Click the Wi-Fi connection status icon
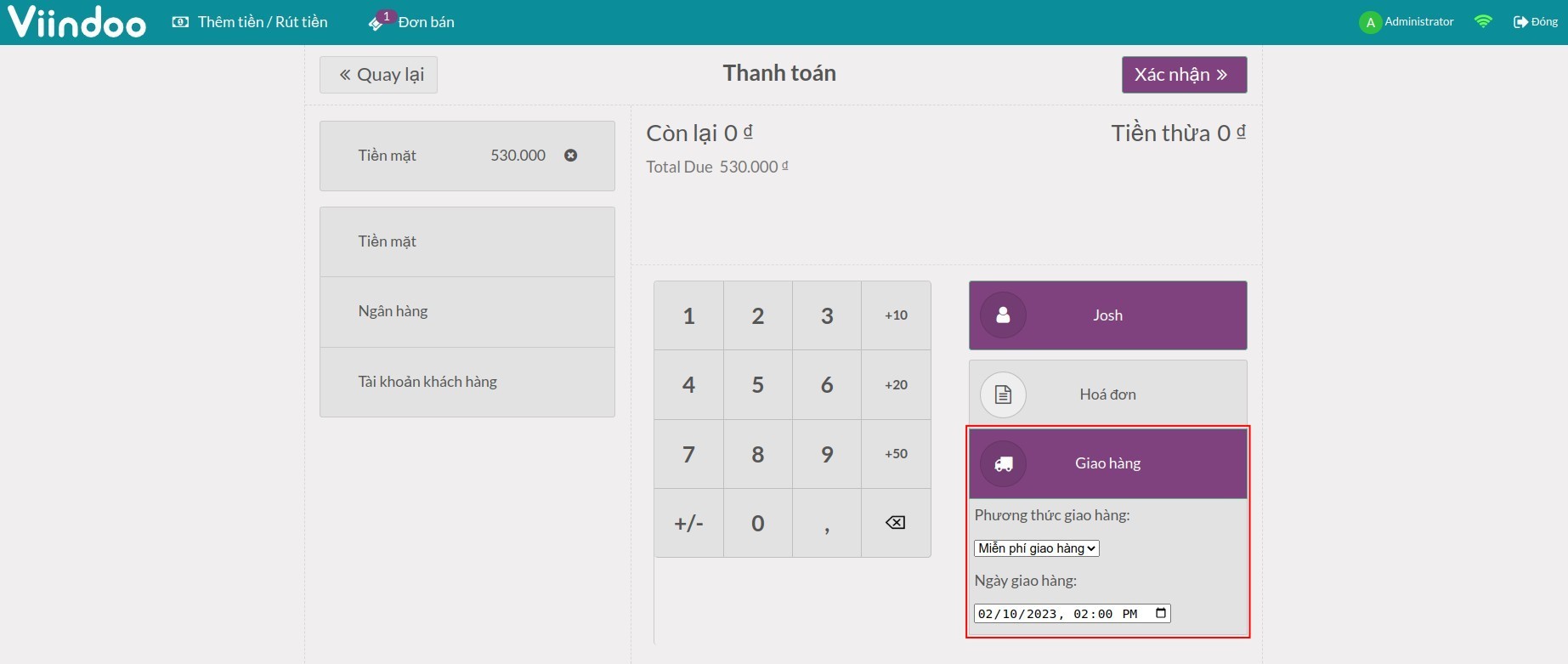Screen dimensions: 1568x664 coord(1483,22)
